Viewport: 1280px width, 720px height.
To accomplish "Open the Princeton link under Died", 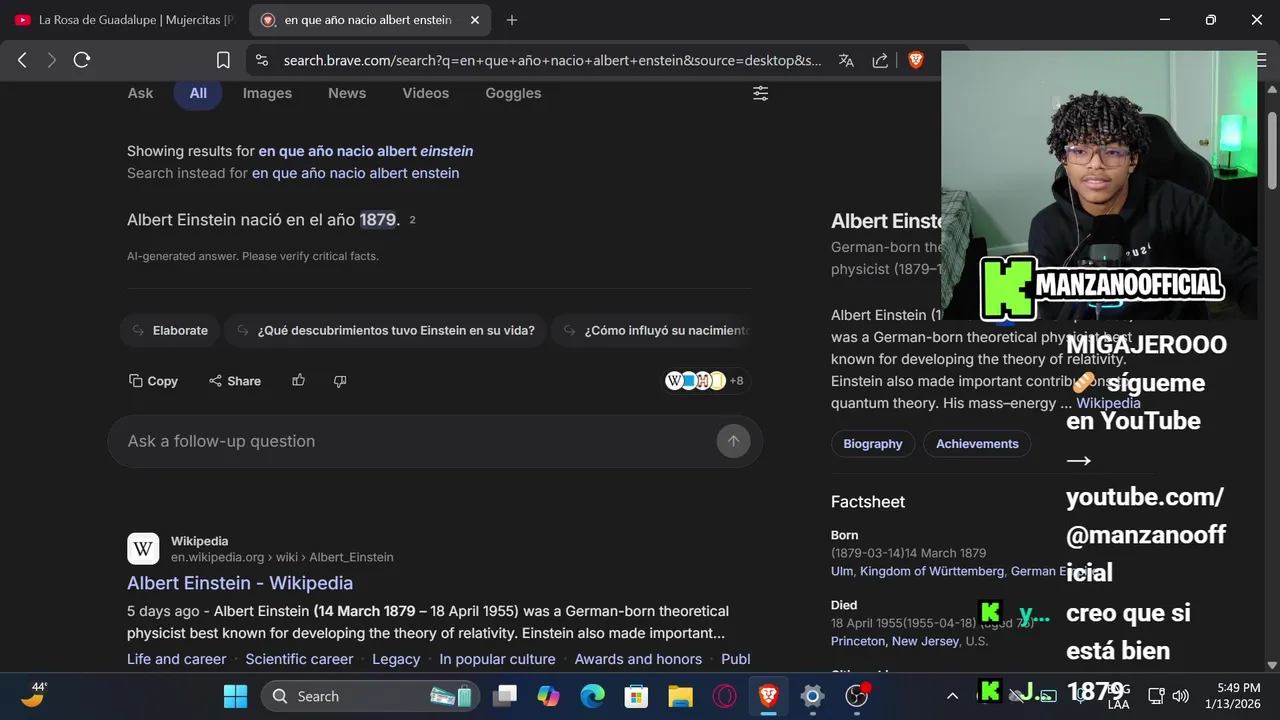I will [x=858, y=641].
